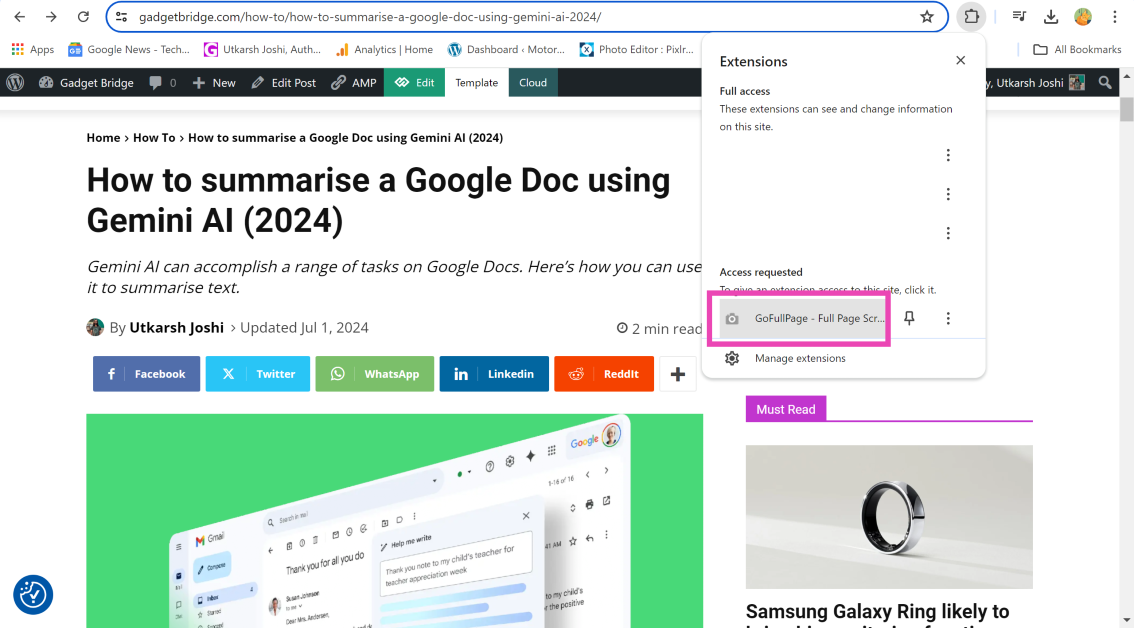1134x628 pixels.
Task: Open Utkarsh Joshi account menu
Action: [1036, 82]
